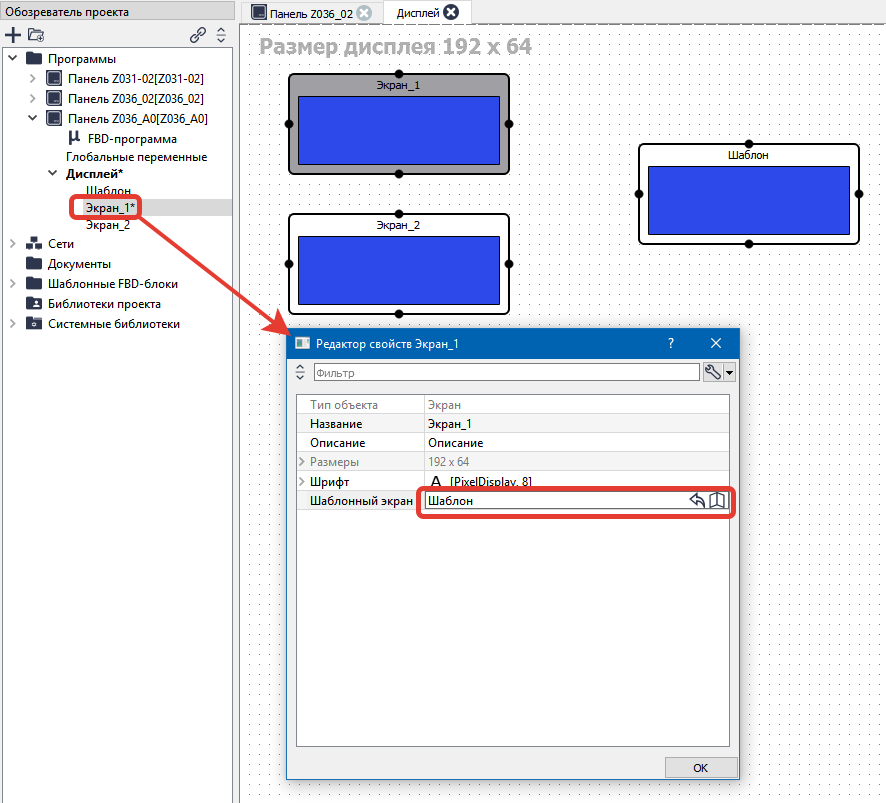Close the Дисплей tab with its X icon
The image size is (886, 803).
451,12
